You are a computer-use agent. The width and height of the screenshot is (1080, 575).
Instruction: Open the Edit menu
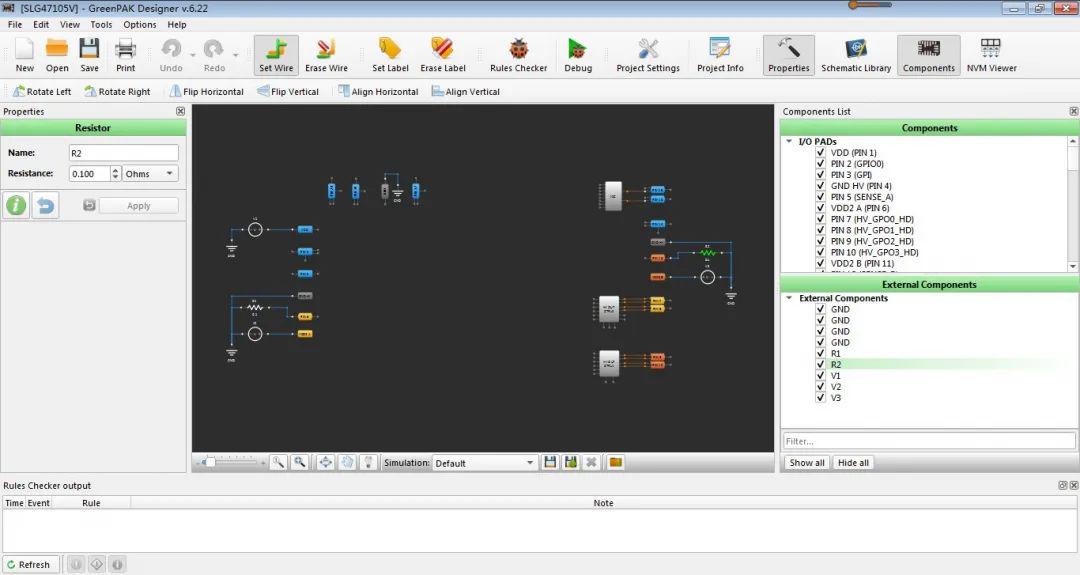41,24
